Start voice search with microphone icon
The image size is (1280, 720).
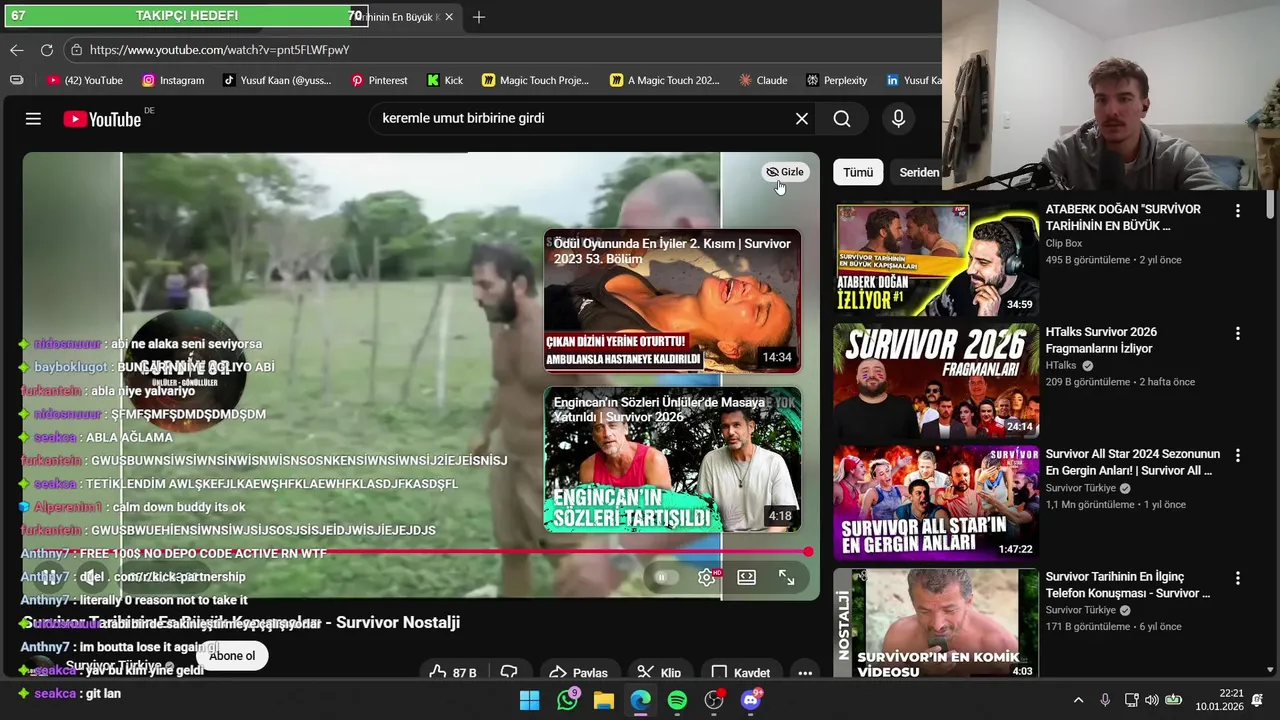898,119
